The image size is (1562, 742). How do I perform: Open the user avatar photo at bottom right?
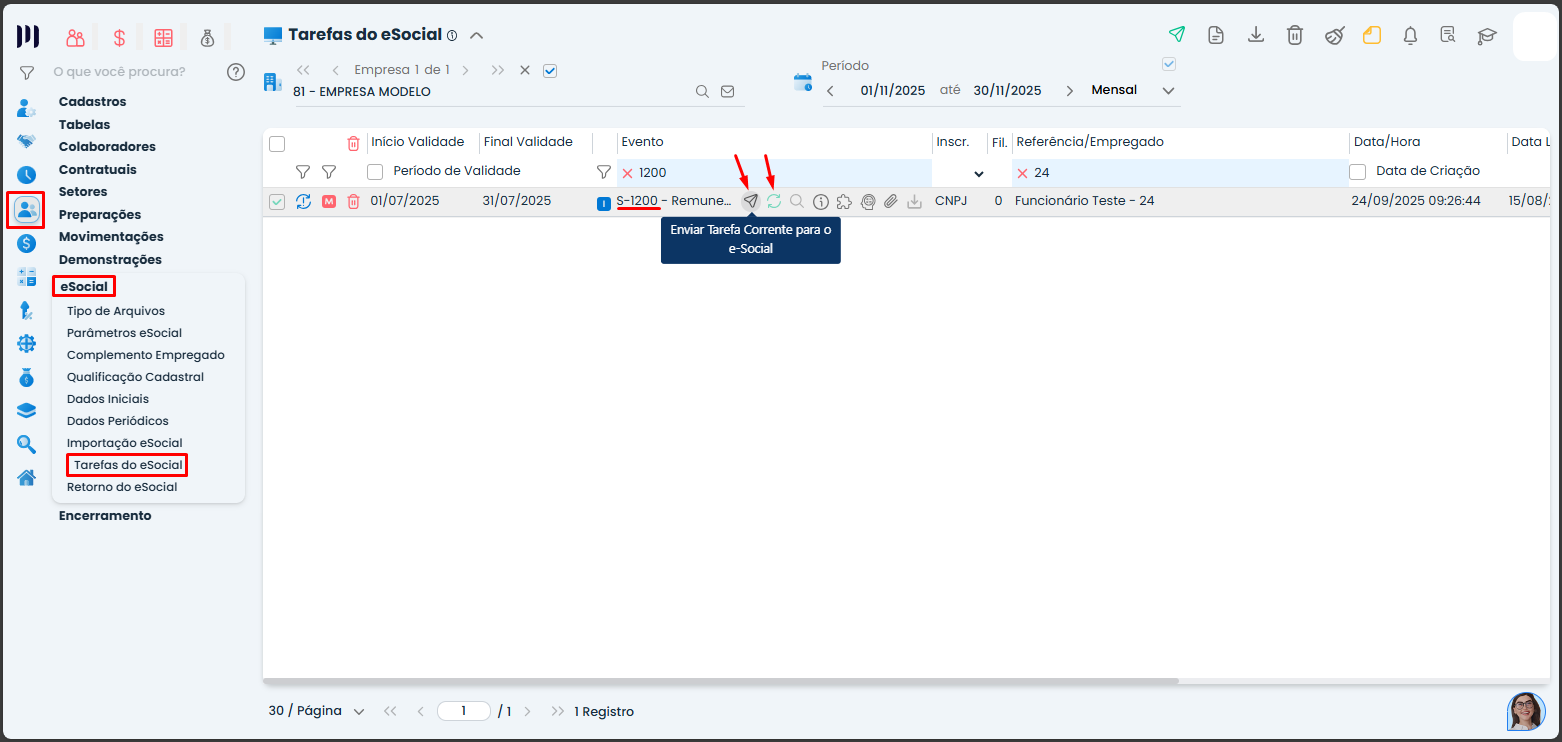(1526, 711)
